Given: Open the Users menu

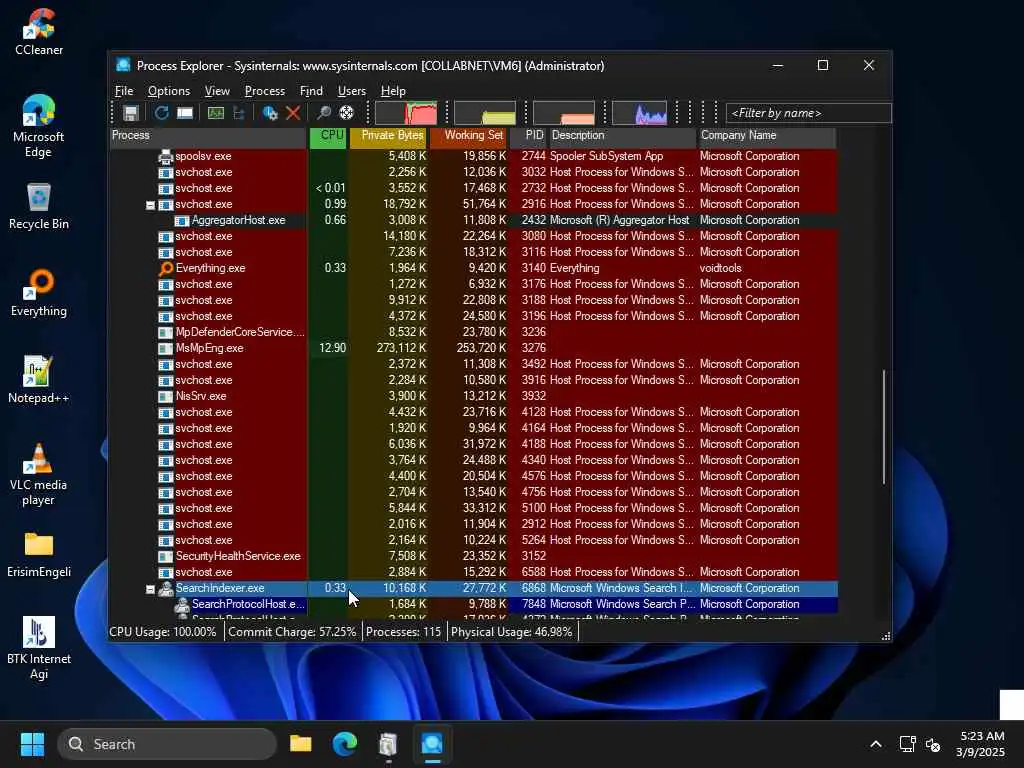Looking at the screenshot, I should (351, 91).
